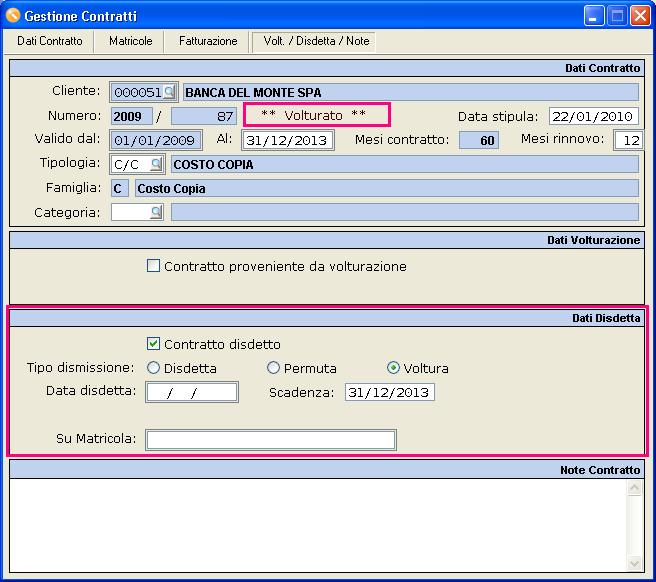This screenshot has height=582, width=656.
Task: Open the Tipologia lookup magnifier icon
Action: point(156,164)
